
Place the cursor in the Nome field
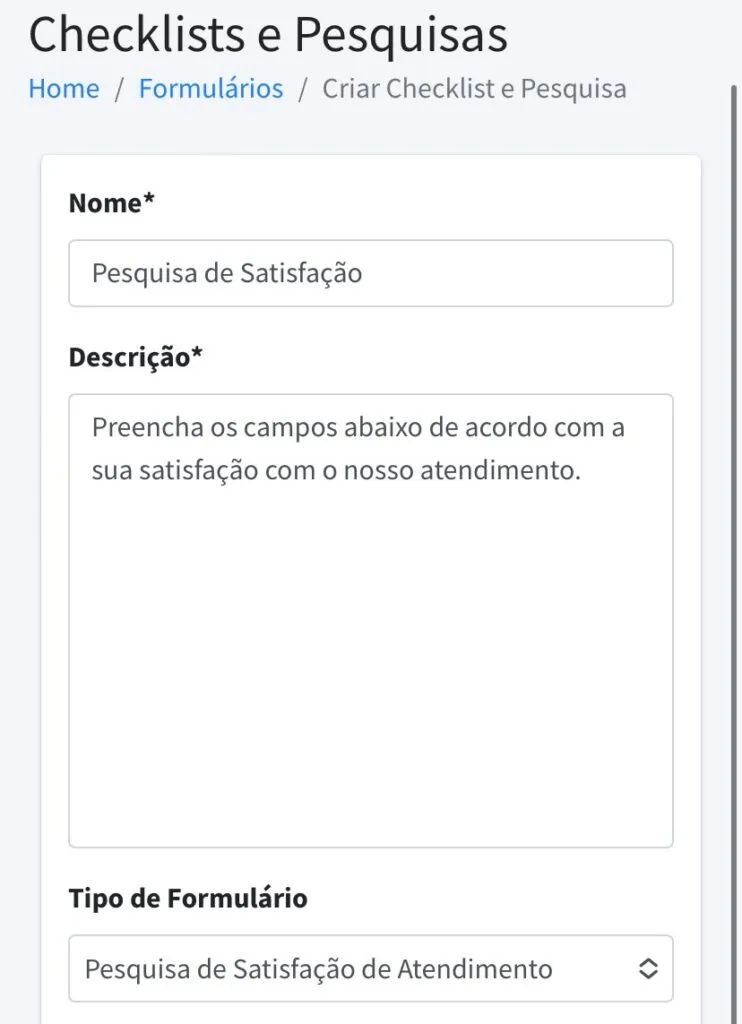(370, 273)
